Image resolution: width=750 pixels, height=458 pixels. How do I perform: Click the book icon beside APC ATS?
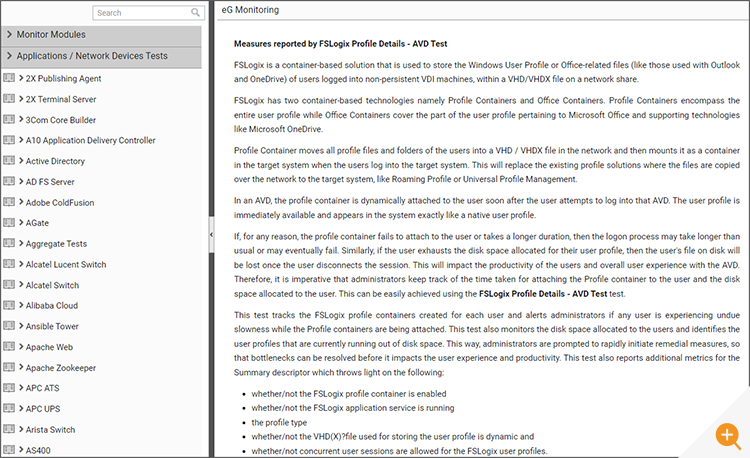pyautogui.click(x=9, y=387)
